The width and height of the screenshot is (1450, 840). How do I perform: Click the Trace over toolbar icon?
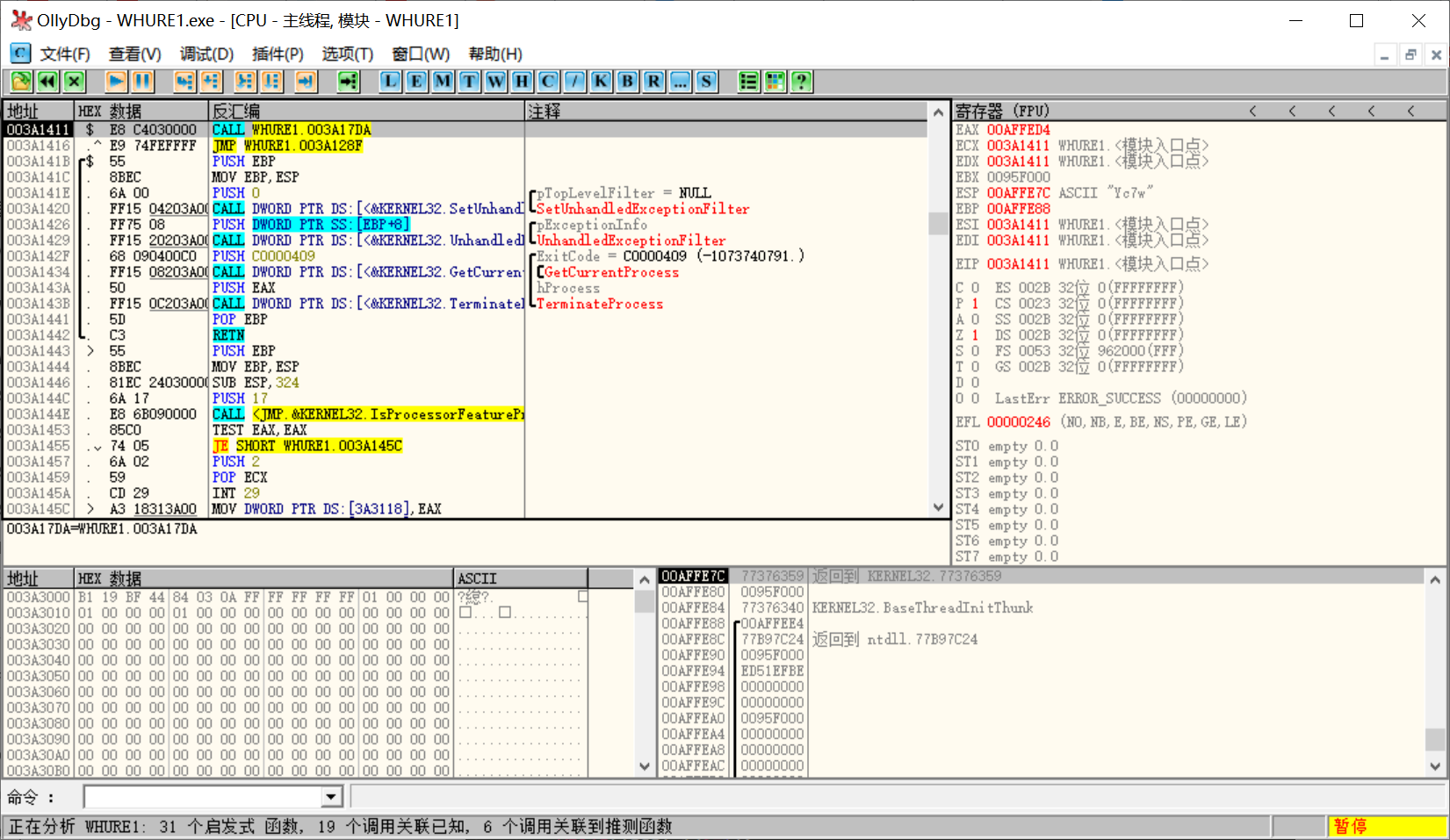tap(271, 82)
